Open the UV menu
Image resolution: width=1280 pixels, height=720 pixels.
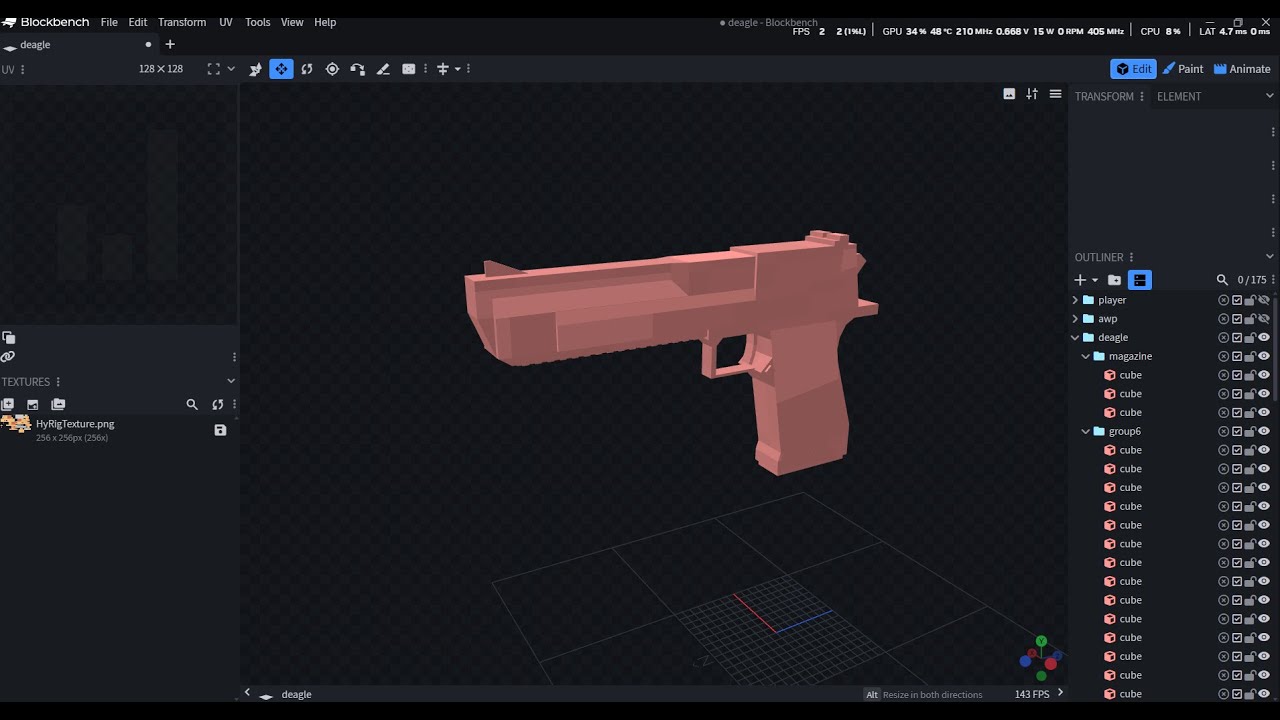[x=226, y=22]
